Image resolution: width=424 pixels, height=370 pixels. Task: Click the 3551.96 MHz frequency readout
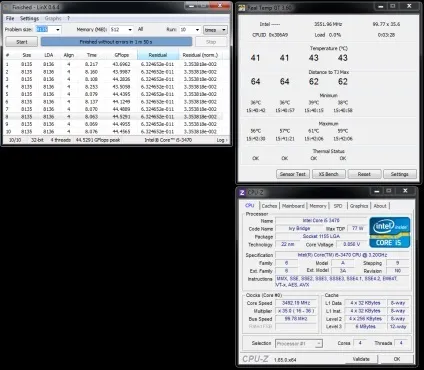328,24
